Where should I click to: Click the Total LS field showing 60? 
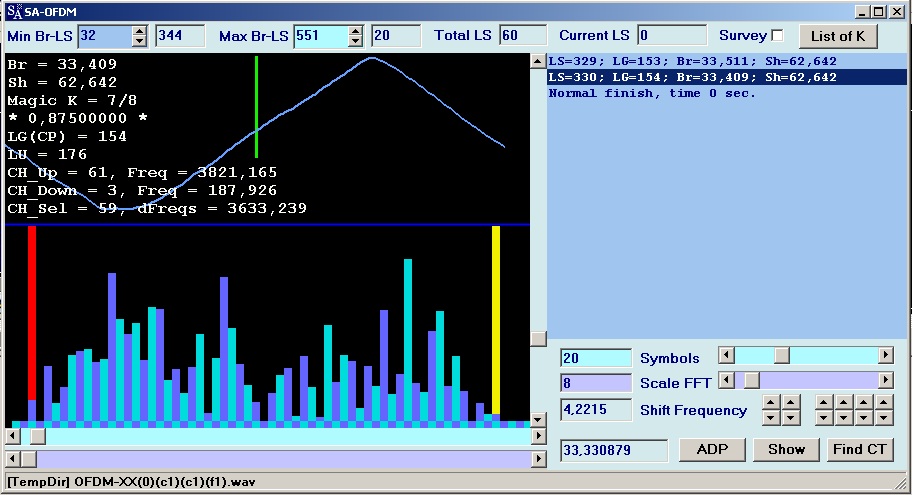tap(523, 36)
